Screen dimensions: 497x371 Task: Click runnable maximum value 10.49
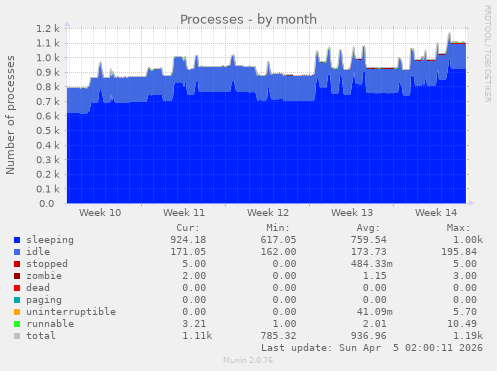click(x=462, y=324)
